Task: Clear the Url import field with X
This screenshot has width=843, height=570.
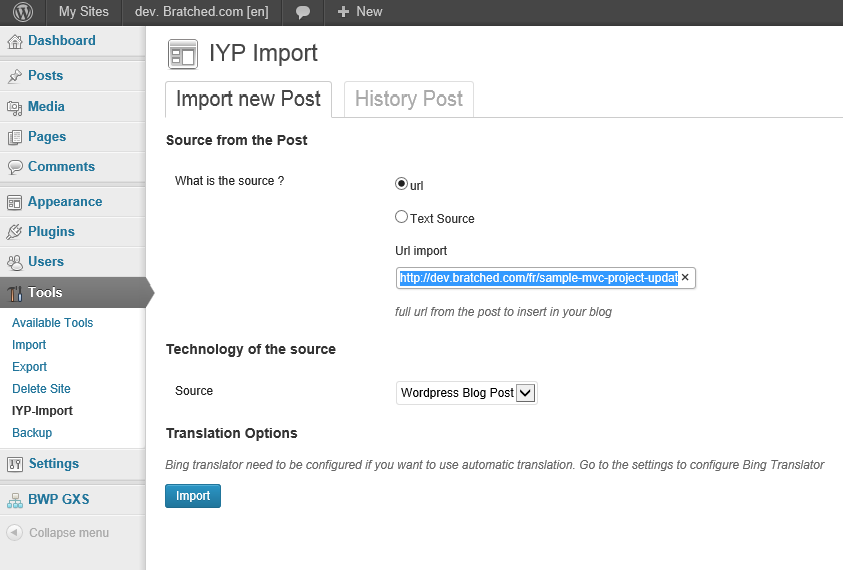Action: (685, 277)
